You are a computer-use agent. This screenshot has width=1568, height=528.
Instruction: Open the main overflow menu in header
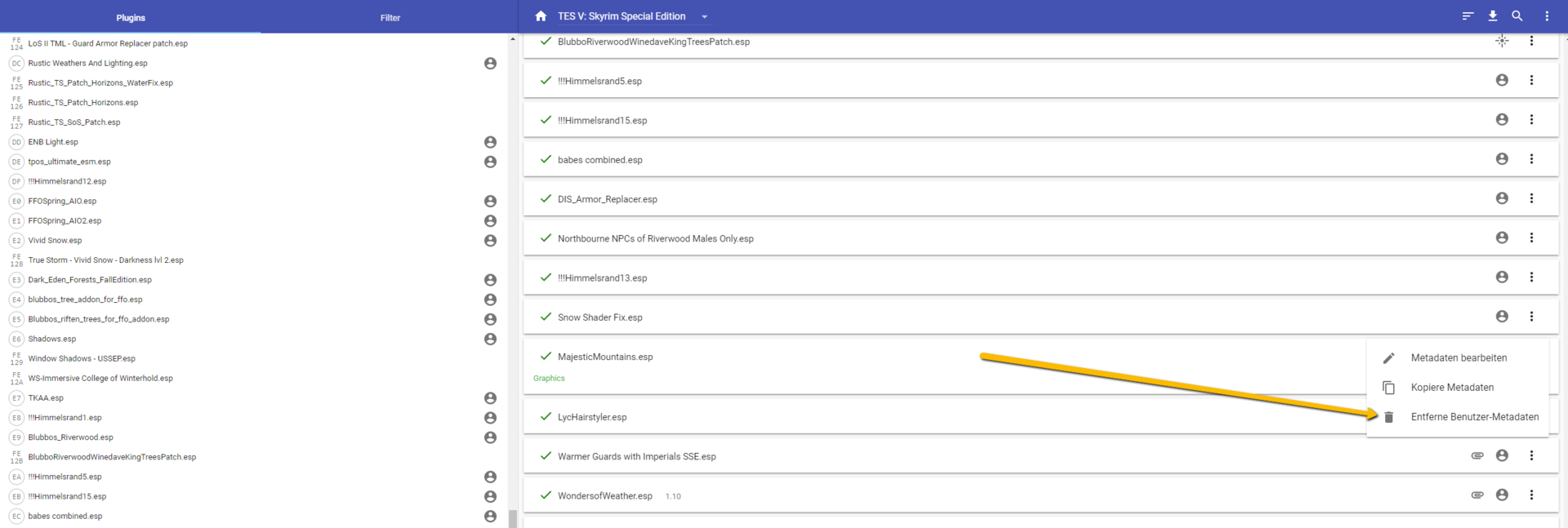click(x=1547, y=16)
